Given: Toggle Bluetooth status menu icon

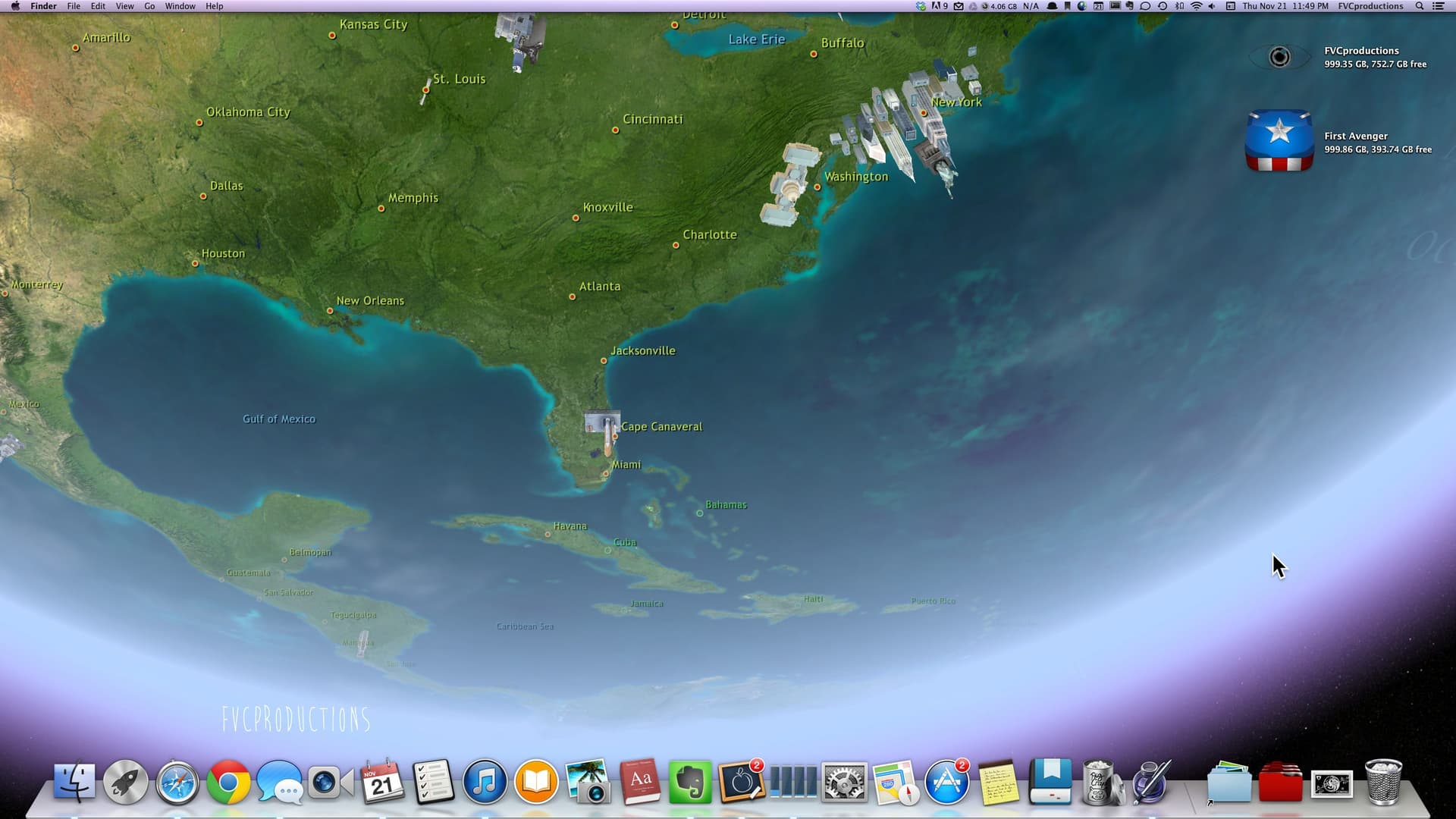Looking at the screenshot, I should click(1179, 6).
